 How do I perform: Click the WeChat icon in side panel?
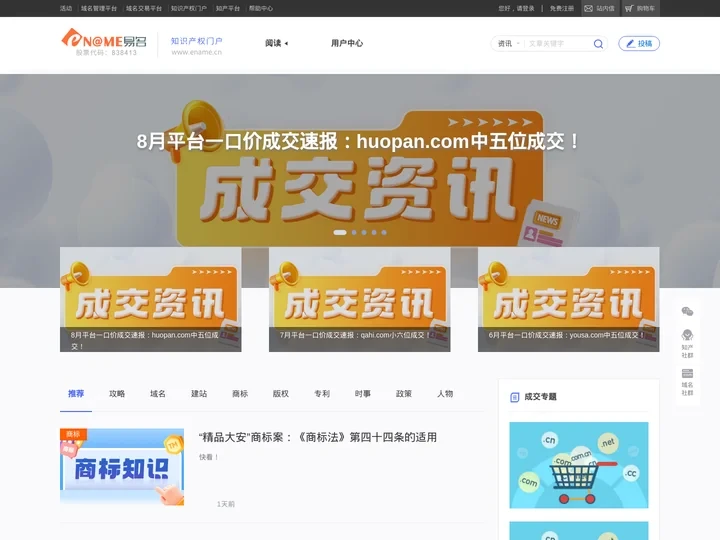pos(687,311)
